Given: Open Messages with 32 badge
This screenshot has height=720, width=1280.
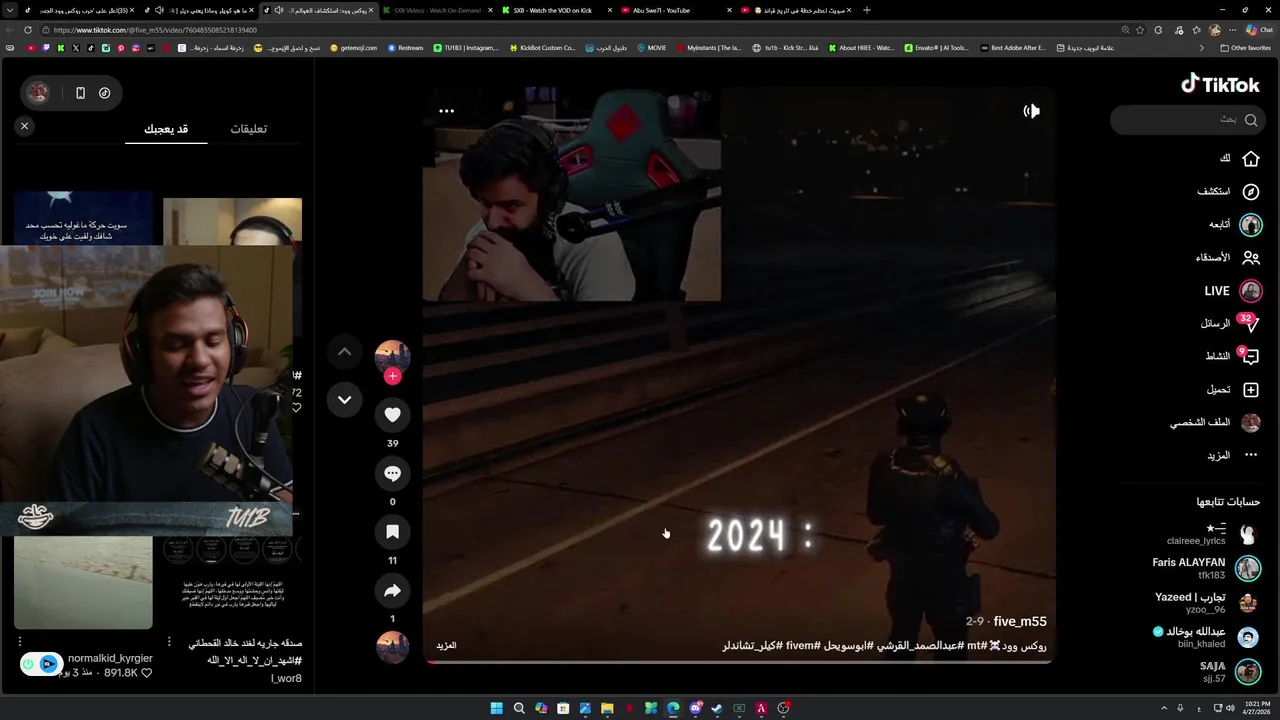Looking at the screenshot, I should click(1249, 323).
